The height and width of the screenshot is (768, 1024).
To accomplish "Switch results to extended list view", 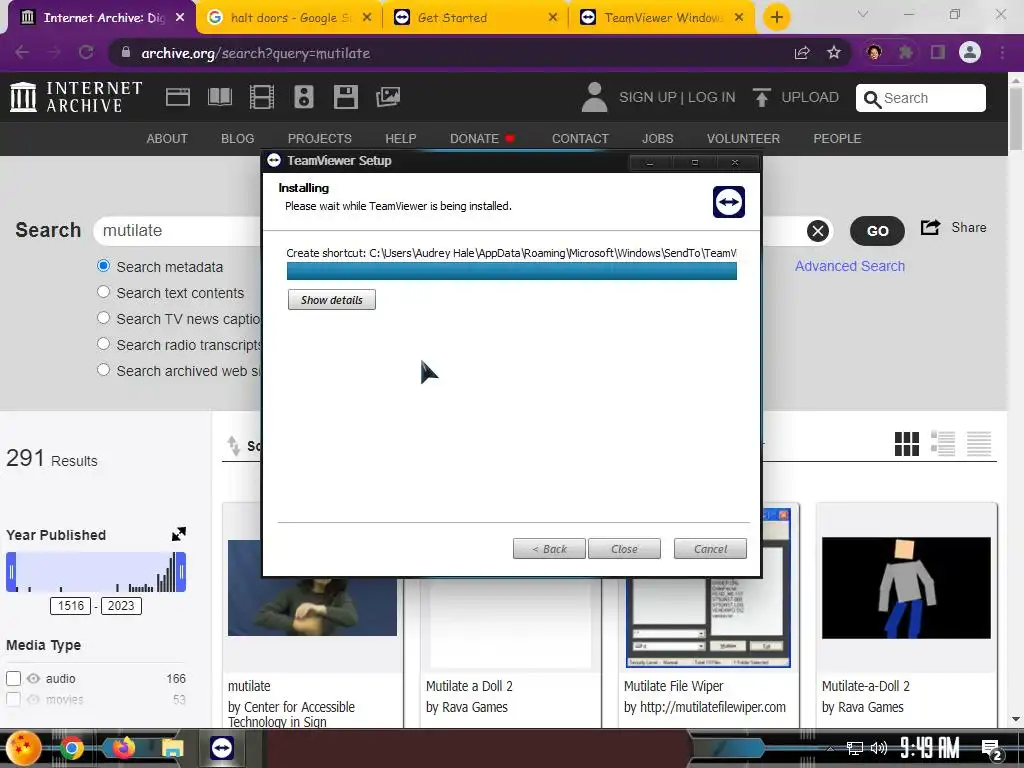I will point(943,444).
